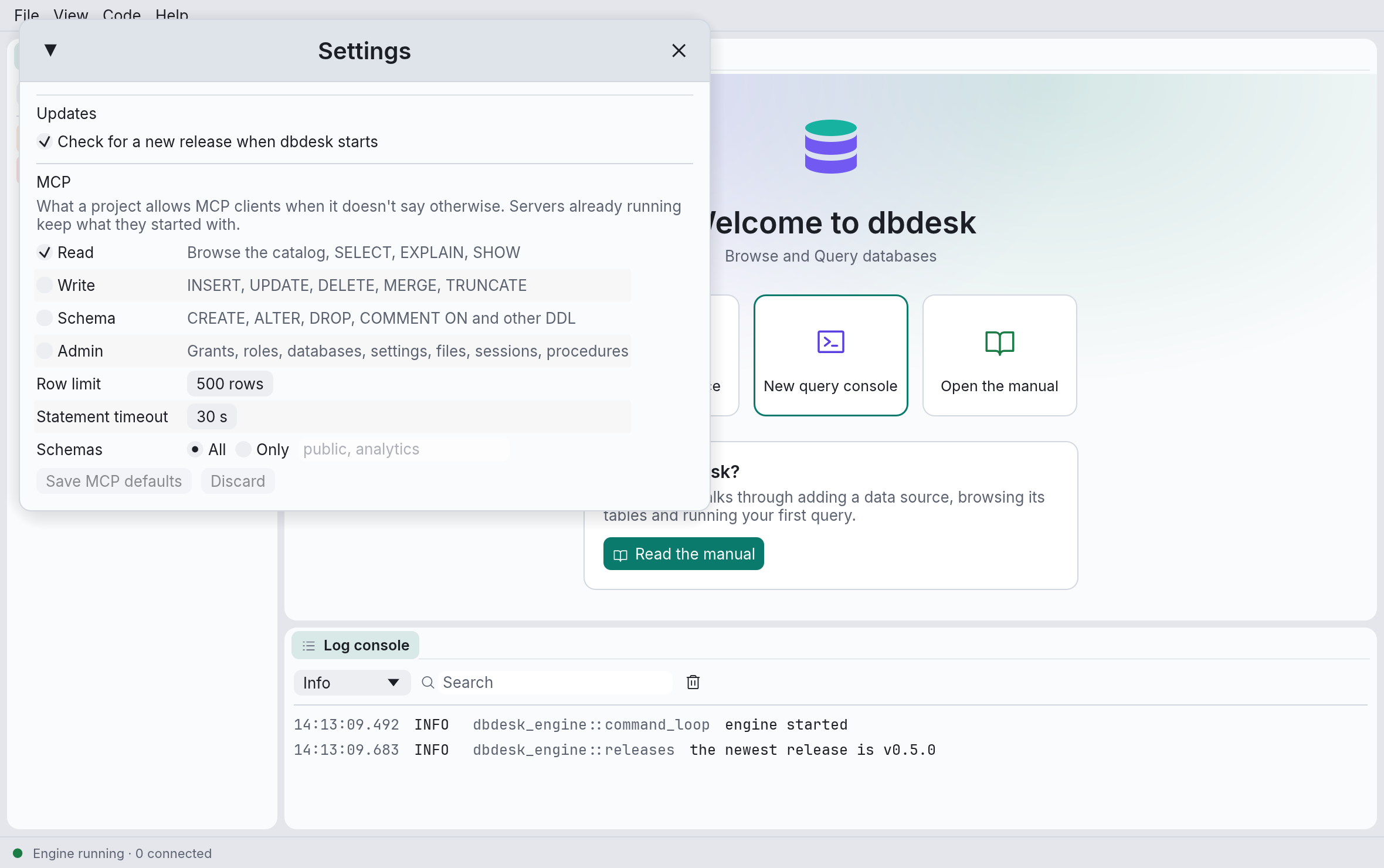Viewport: 1384px width, 868px height.
Task: Click the Updates section heading
Action: pos(66,114)
